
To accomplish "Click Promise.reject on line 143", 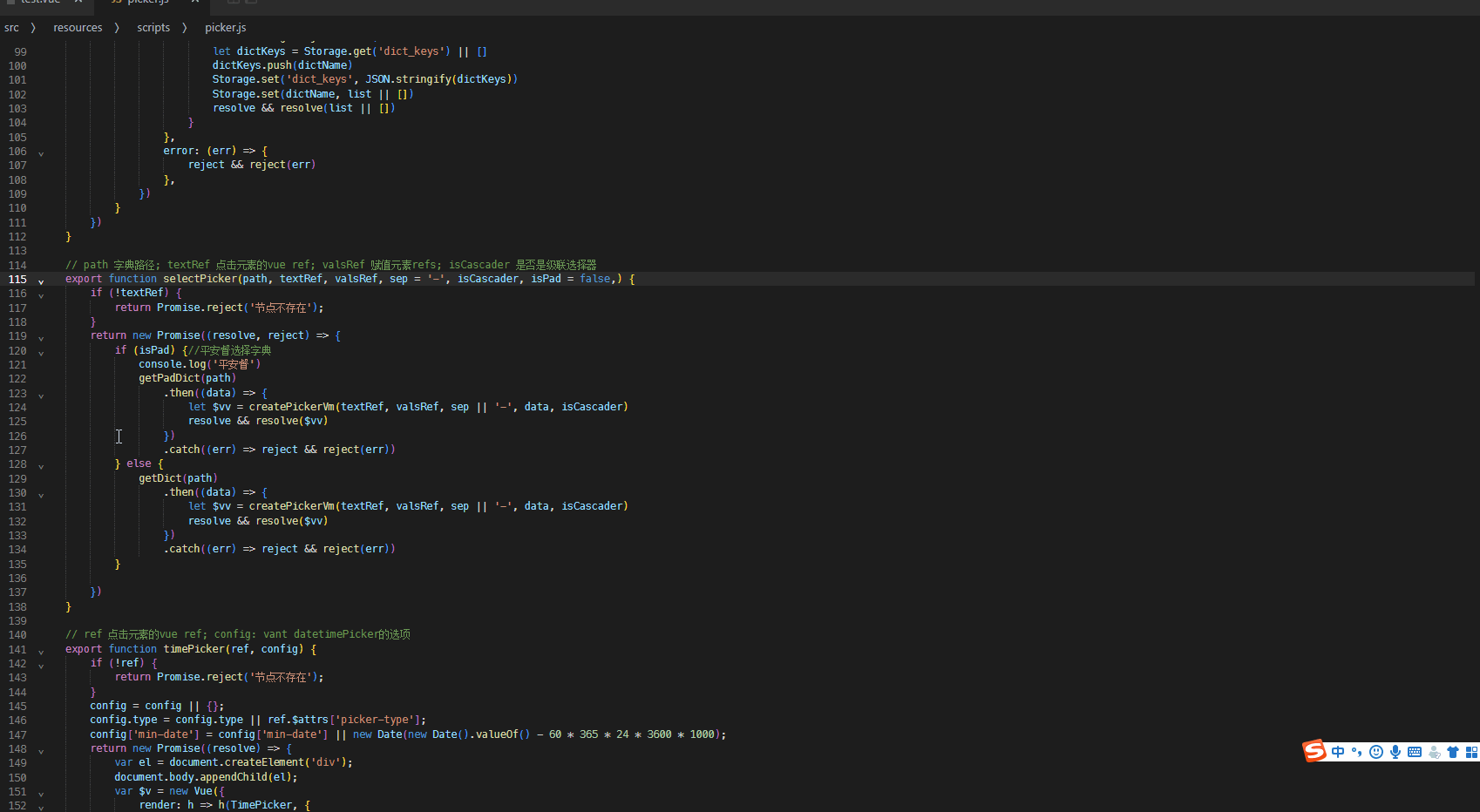I will pyautogui.click(x=200, y=677).
